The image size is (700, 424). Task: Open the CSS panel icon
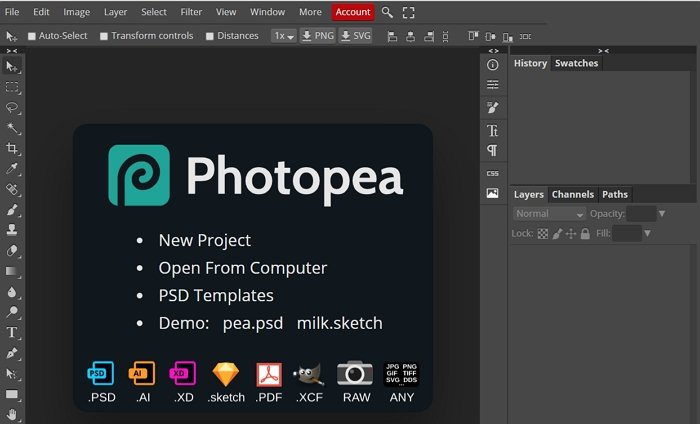pos(492,173)
